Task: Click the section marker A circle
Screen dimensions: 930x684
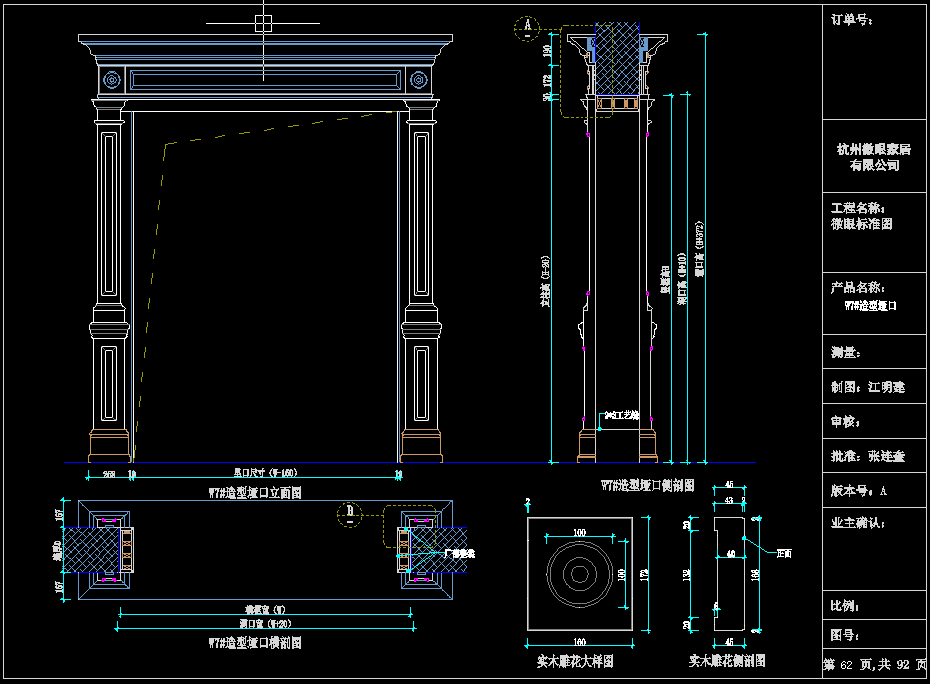Action: 525,28
